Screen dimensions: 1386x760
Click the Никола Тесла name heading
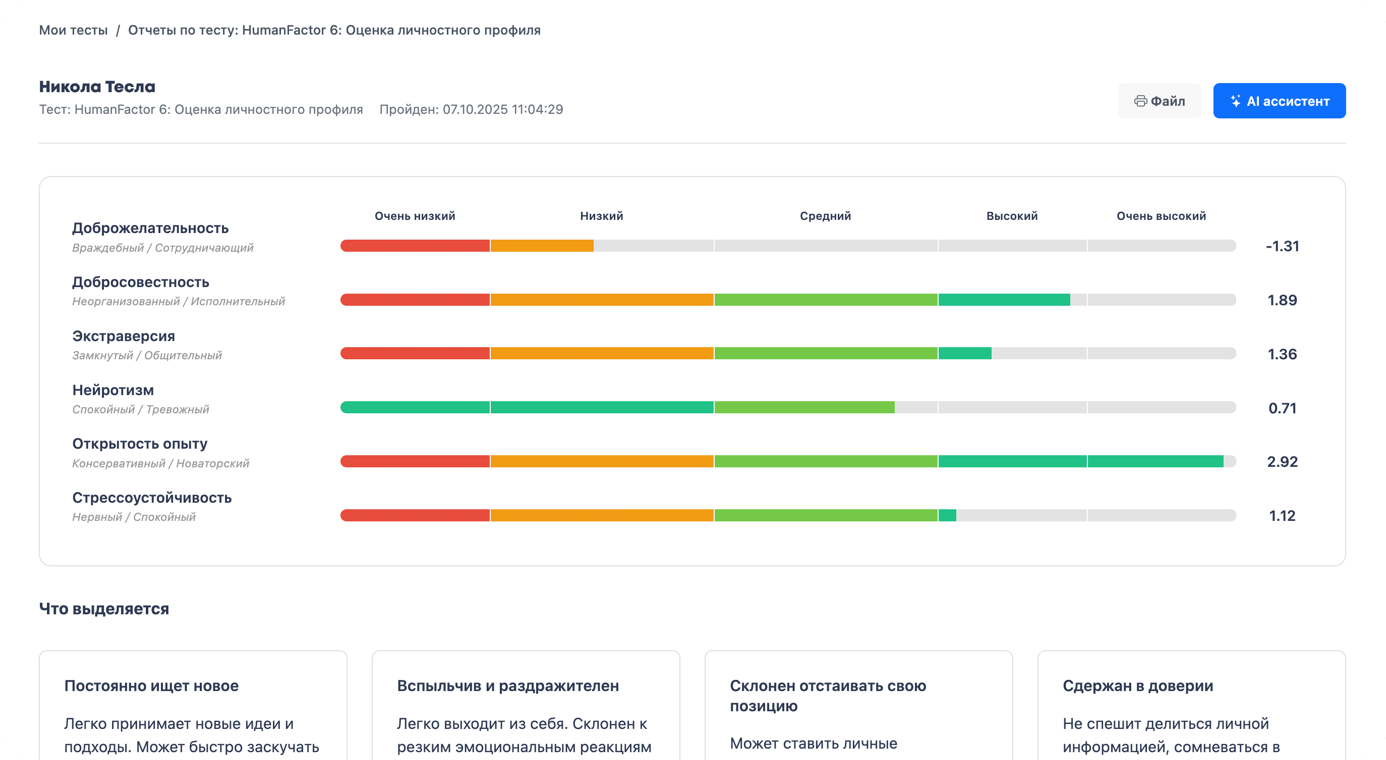pos(97,87)
